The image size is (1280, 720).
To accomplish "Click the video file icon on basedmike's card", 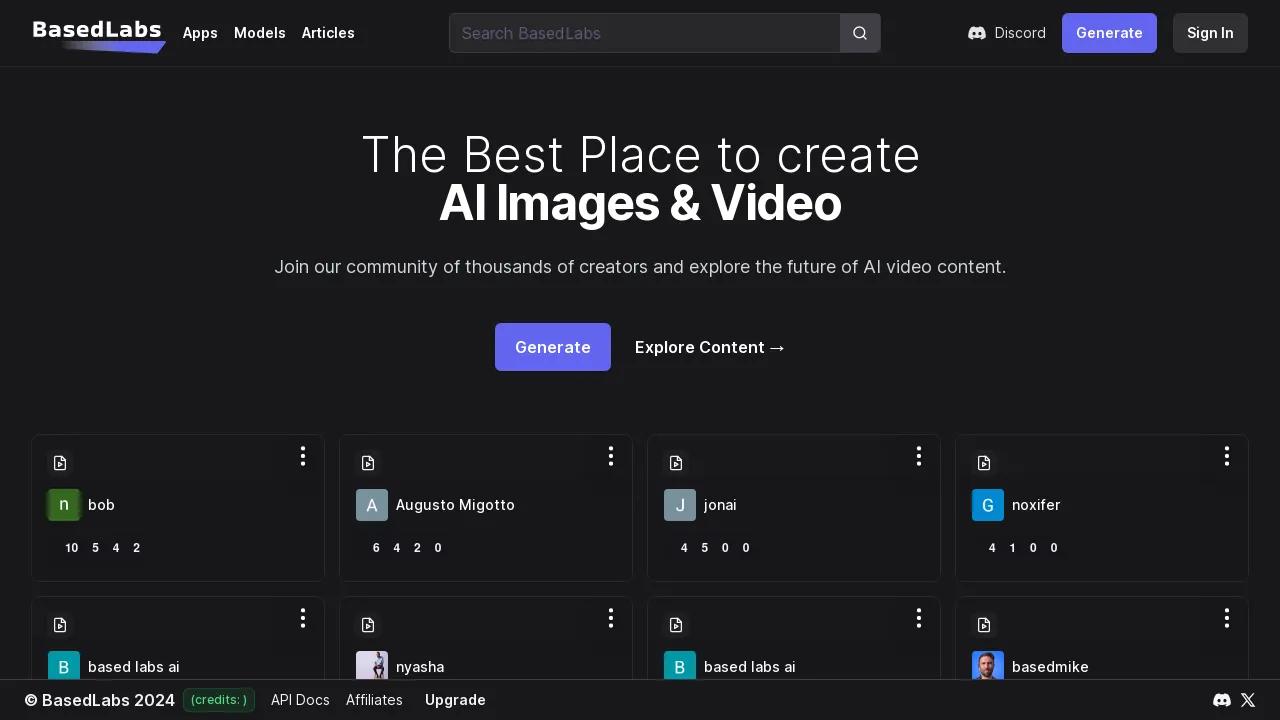I will coord(984,625).
